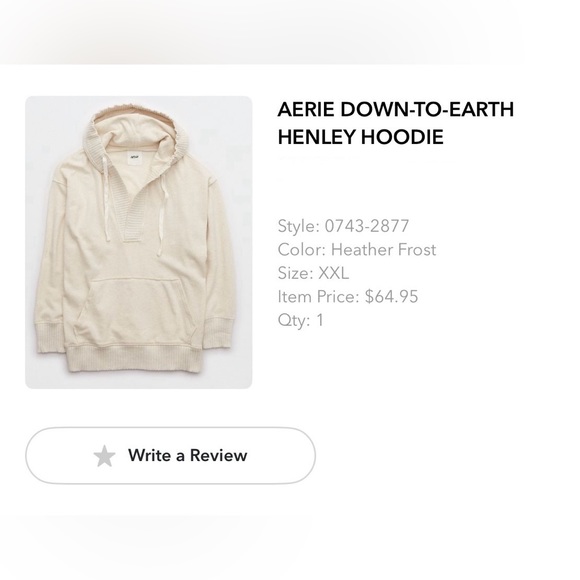Open the cream hoodie product thumbnail
The width and height of the screenshot is (580, 580).
[x=139, y=242]
